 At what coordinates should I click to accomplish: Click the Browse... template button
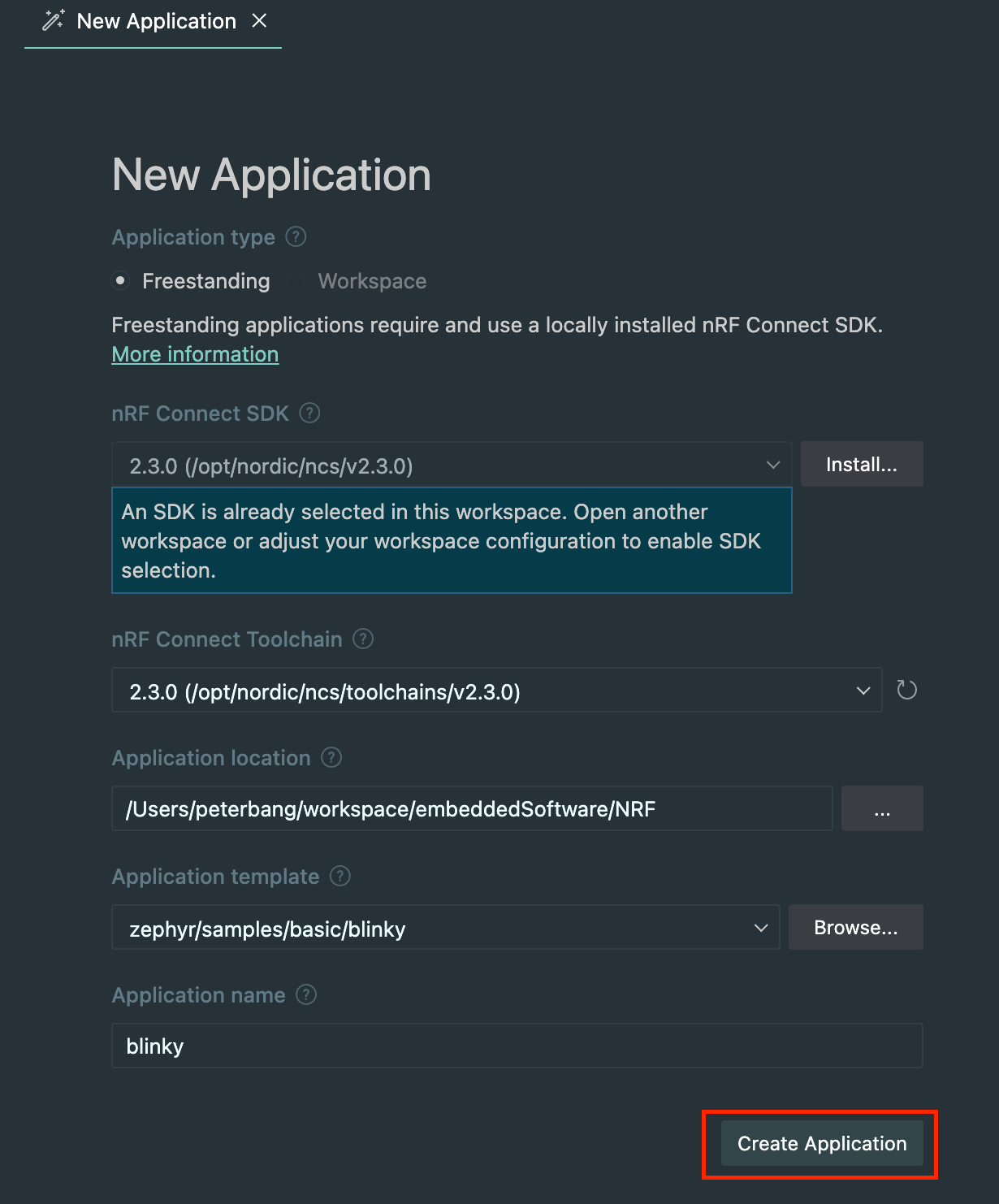856,927
